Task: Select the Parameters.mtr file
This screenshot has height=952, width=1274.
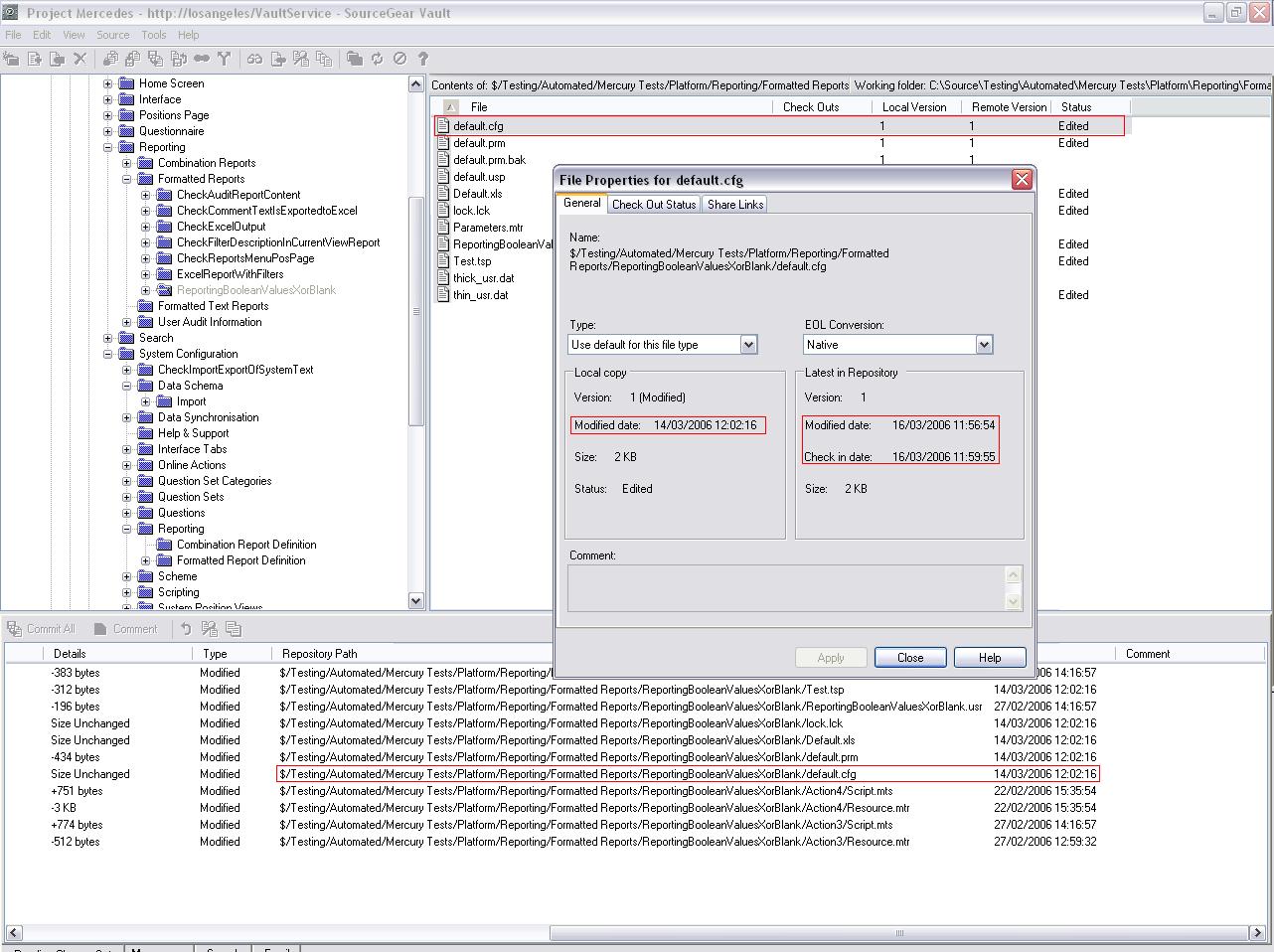Action: click(488, 228)
